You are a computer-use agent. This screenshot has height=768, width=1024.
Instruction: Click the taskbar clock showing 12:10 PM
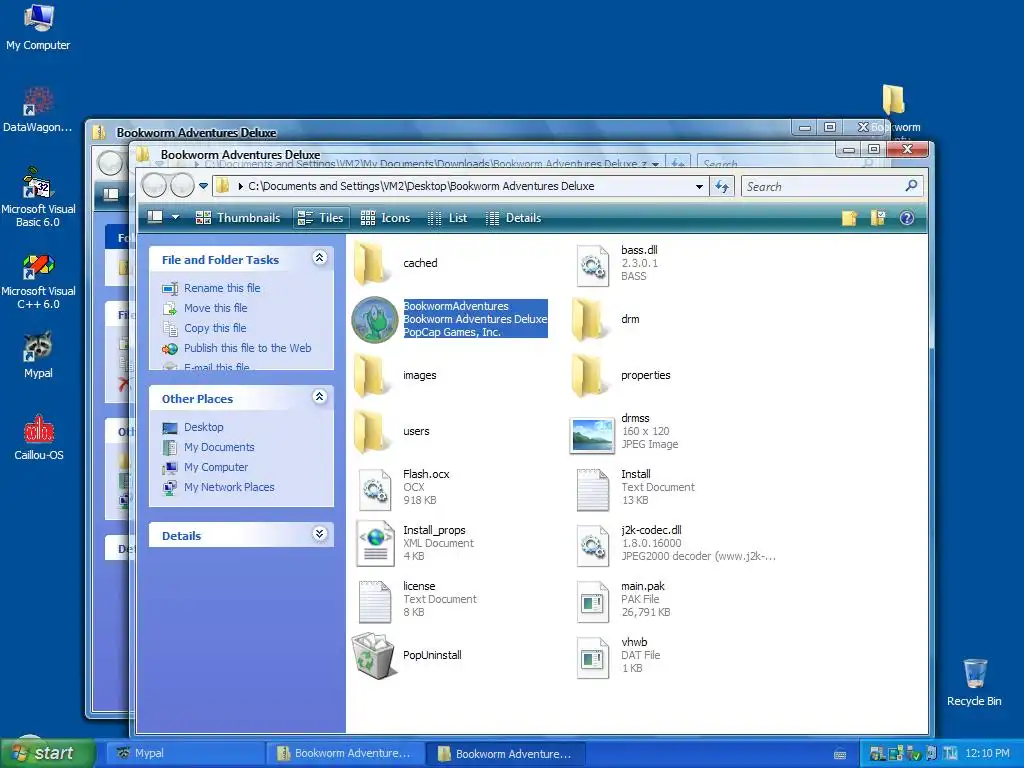coord(987,753)
